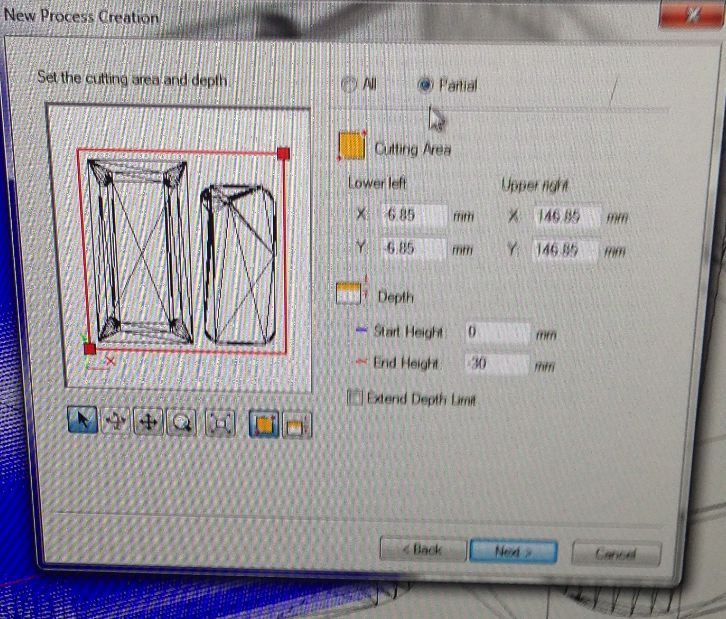The height and width of the screenshot is (619, 726).
Task: Click the left rectangular model in preview
Action: pos(140,251)
